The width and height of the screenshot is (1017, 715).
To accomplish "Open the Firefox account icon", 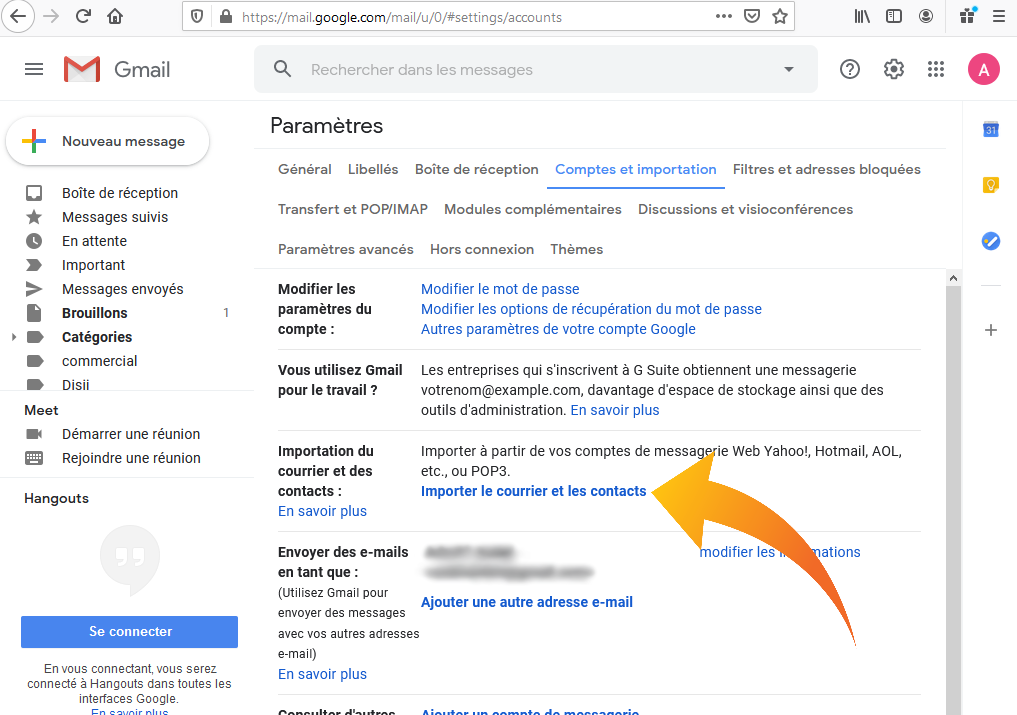I will coord(926,16).
